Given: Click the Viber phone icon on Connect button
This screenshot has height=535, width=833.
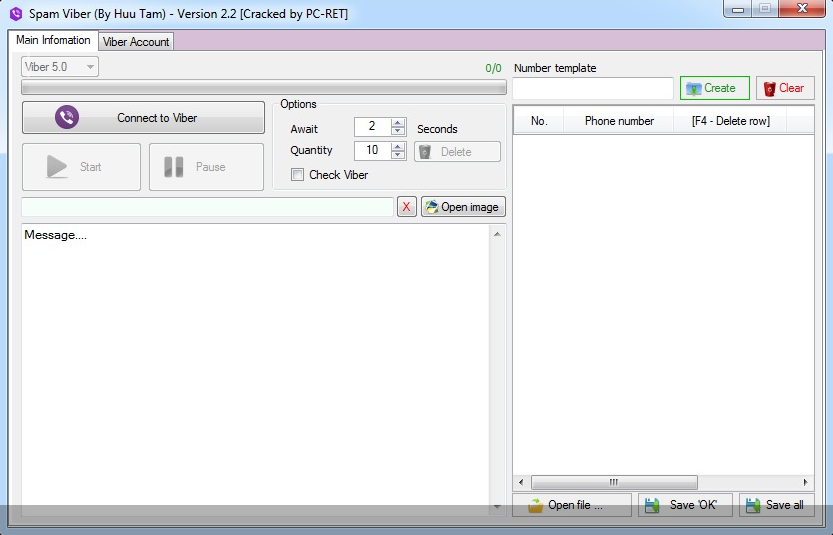Looking at the screenshot, I should tap(67, 118).
